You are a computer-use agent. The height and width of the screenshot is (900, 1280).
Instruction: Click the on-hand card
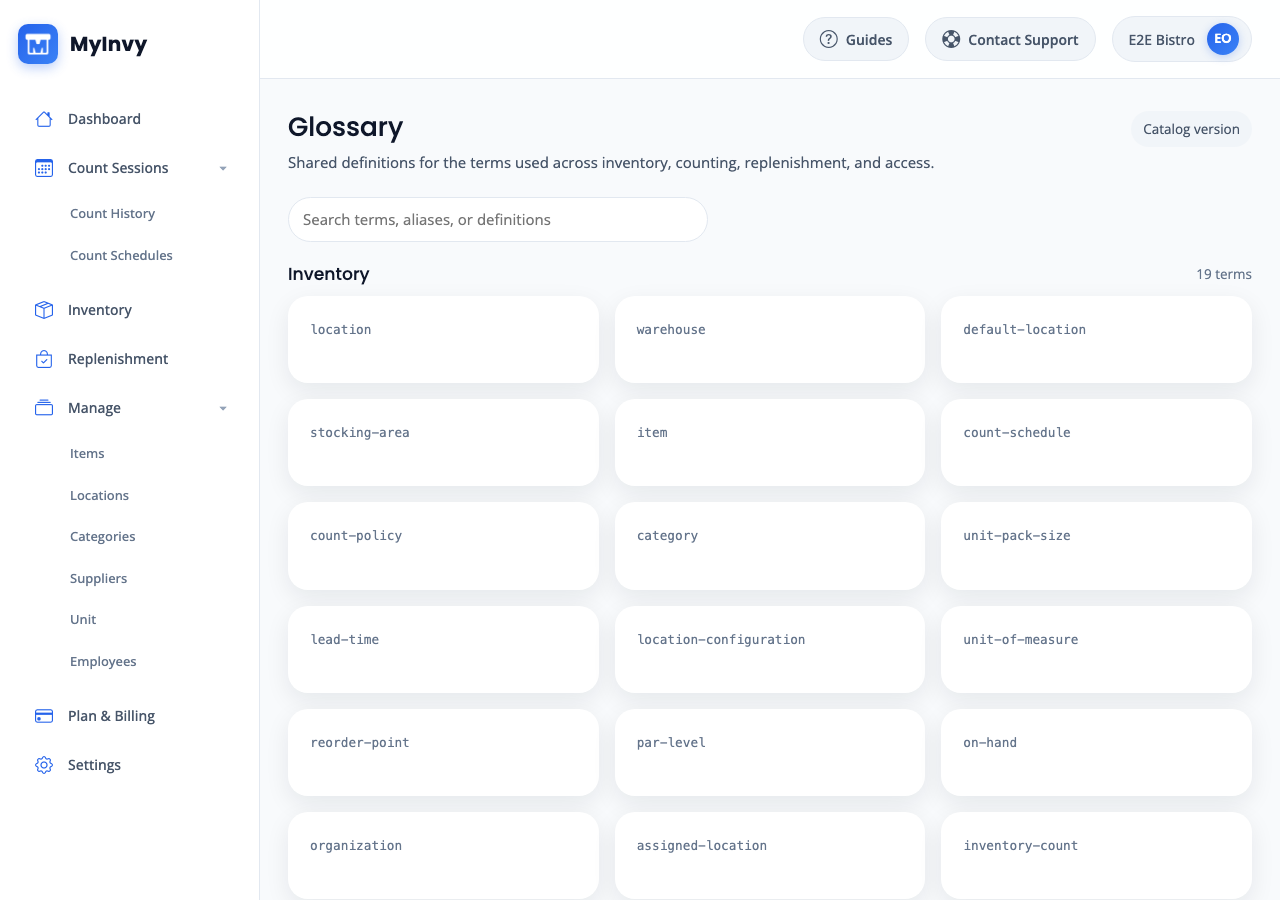[x=1096, y=752]
